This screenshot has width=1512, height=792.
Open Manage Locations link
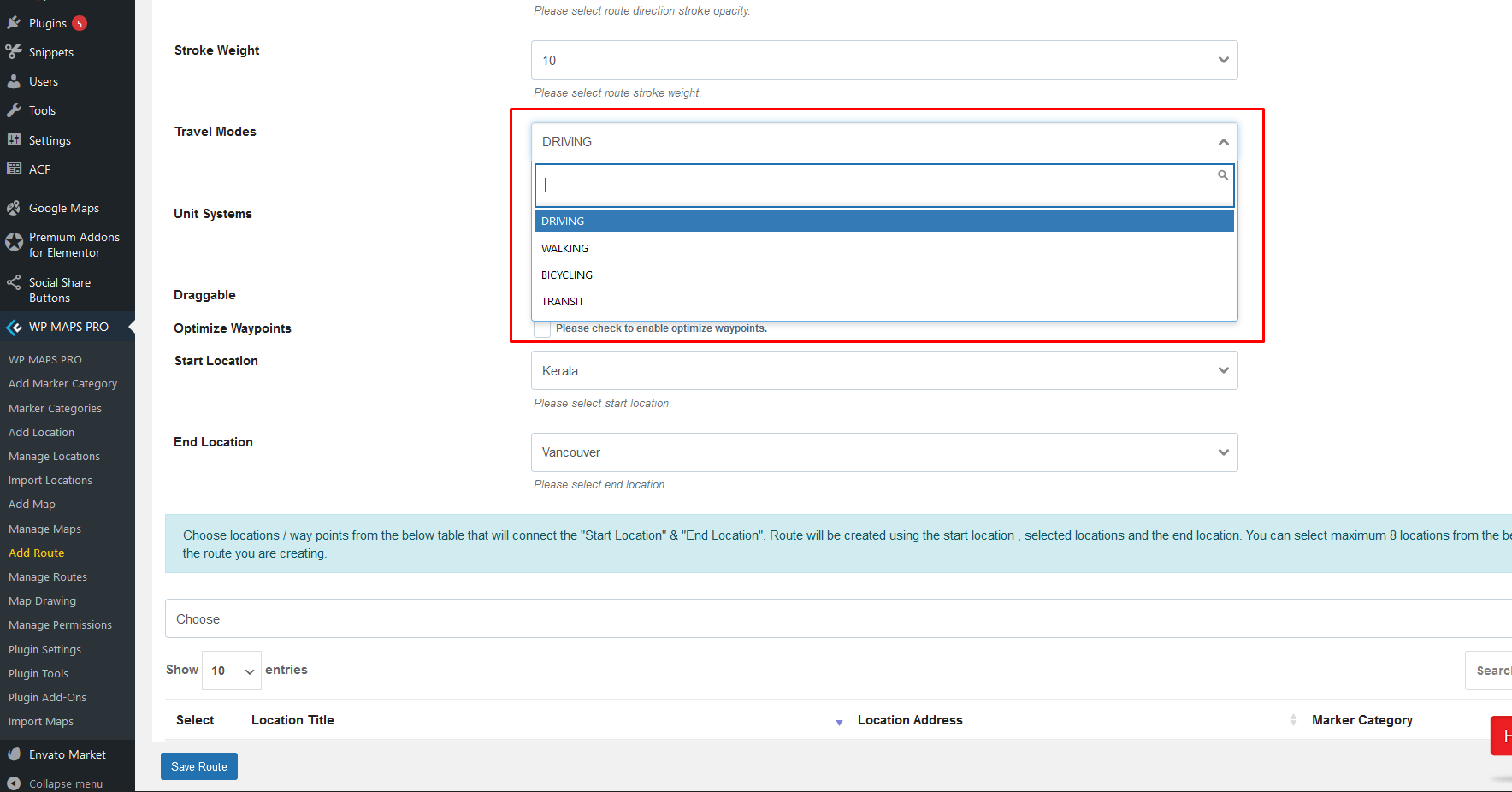tap(54, 456)
